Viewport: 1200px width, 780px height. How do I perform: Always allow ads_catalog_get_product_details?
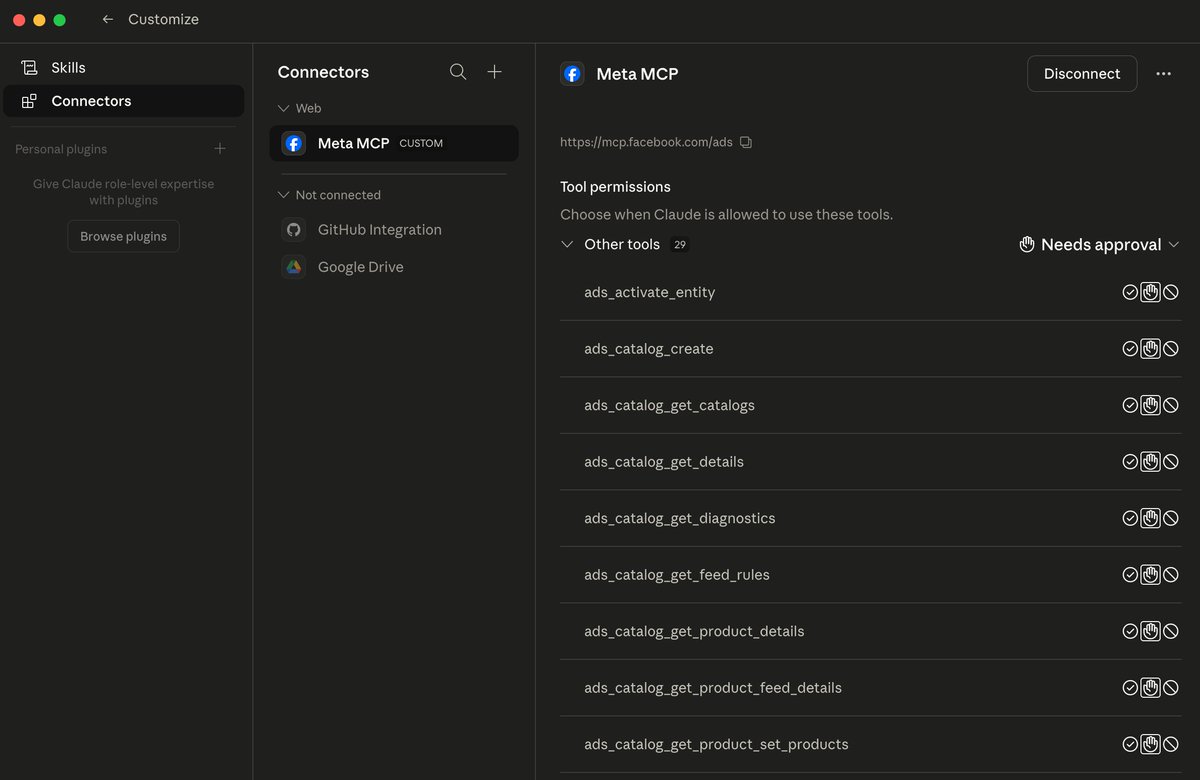pos(1130,631)
